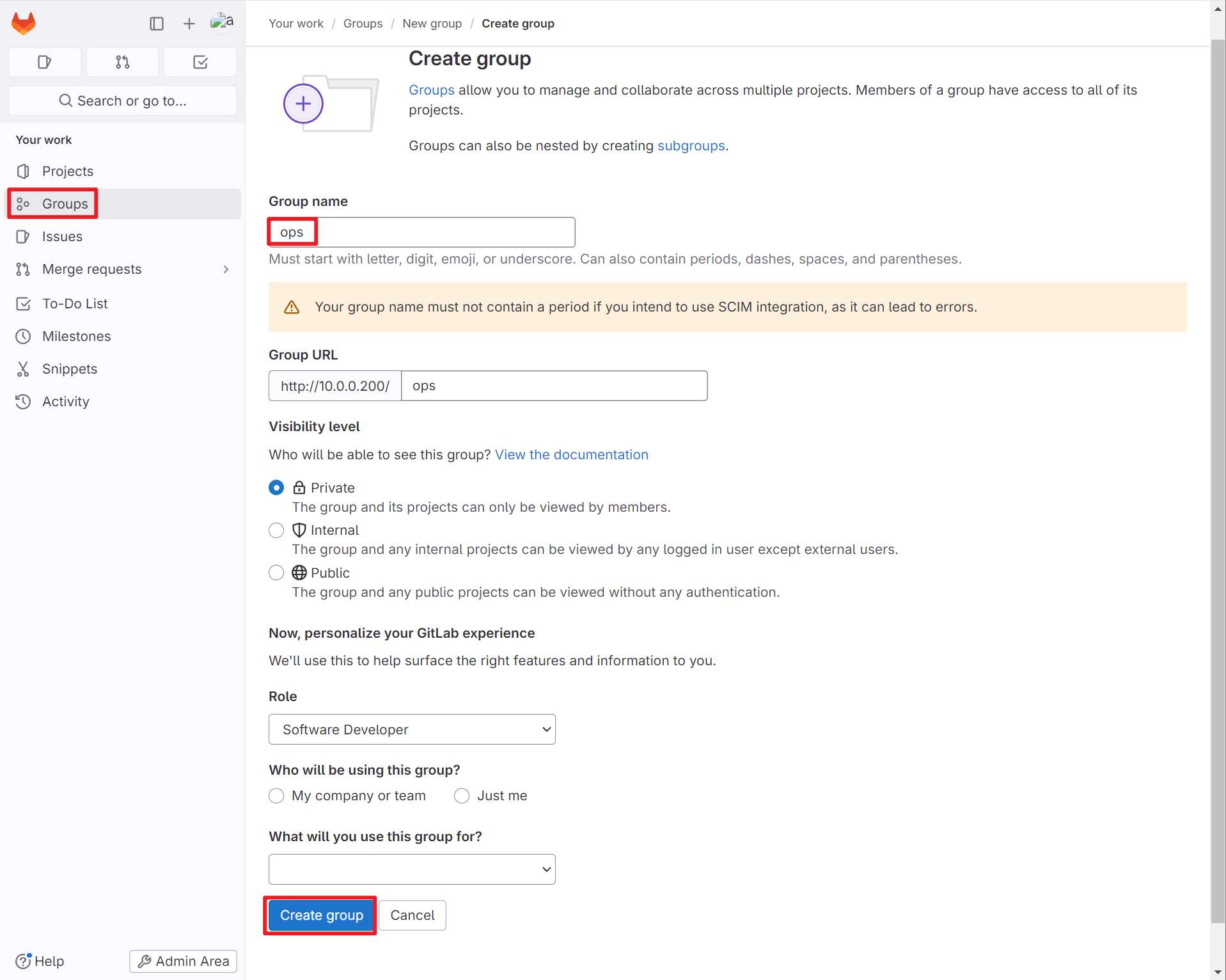Click the Internal shield icon
Screen dimensions: 1226x980
[x=299, y=530]
